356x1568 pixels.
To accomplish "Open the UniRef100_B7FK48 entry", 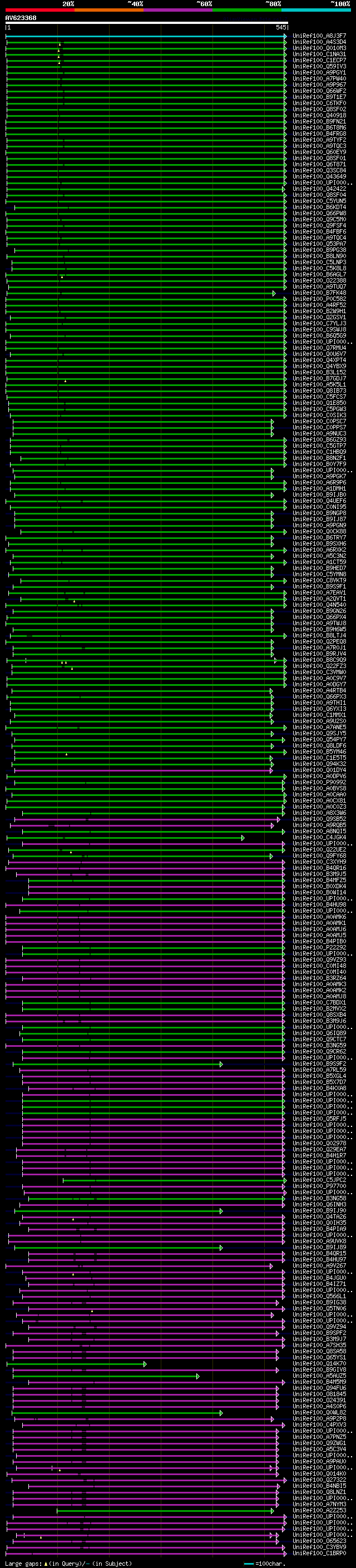I will click(319, 293).
